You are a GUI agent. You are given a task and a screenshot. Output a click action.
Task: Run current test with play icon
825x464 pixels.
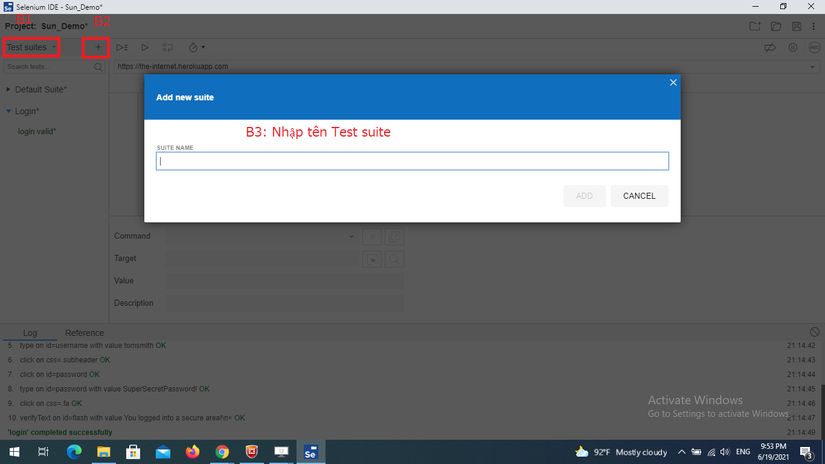coord(145,47)
